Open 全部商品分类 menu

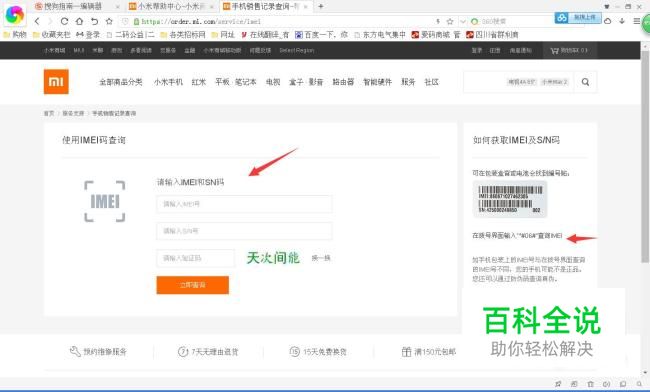pos(121,82)
